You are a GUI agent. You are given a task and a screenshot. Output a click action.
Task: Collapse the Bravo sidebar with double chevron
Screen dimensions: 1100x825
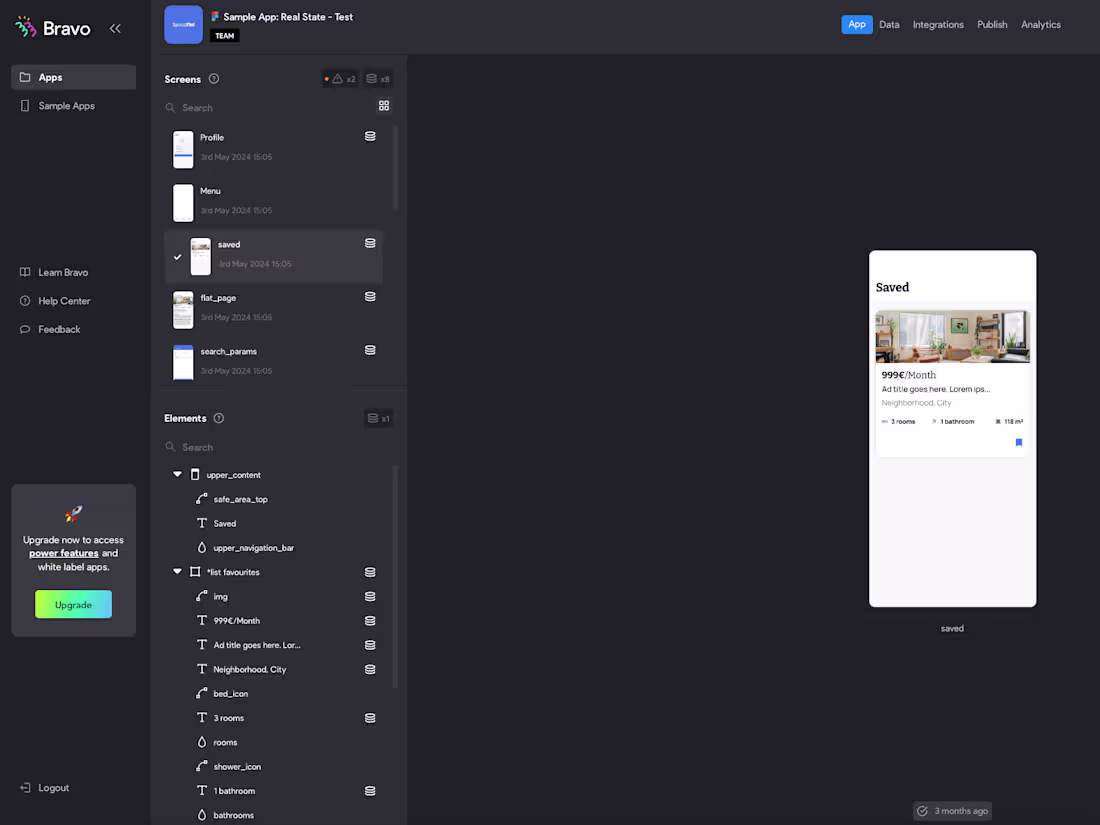coord(115,29)
